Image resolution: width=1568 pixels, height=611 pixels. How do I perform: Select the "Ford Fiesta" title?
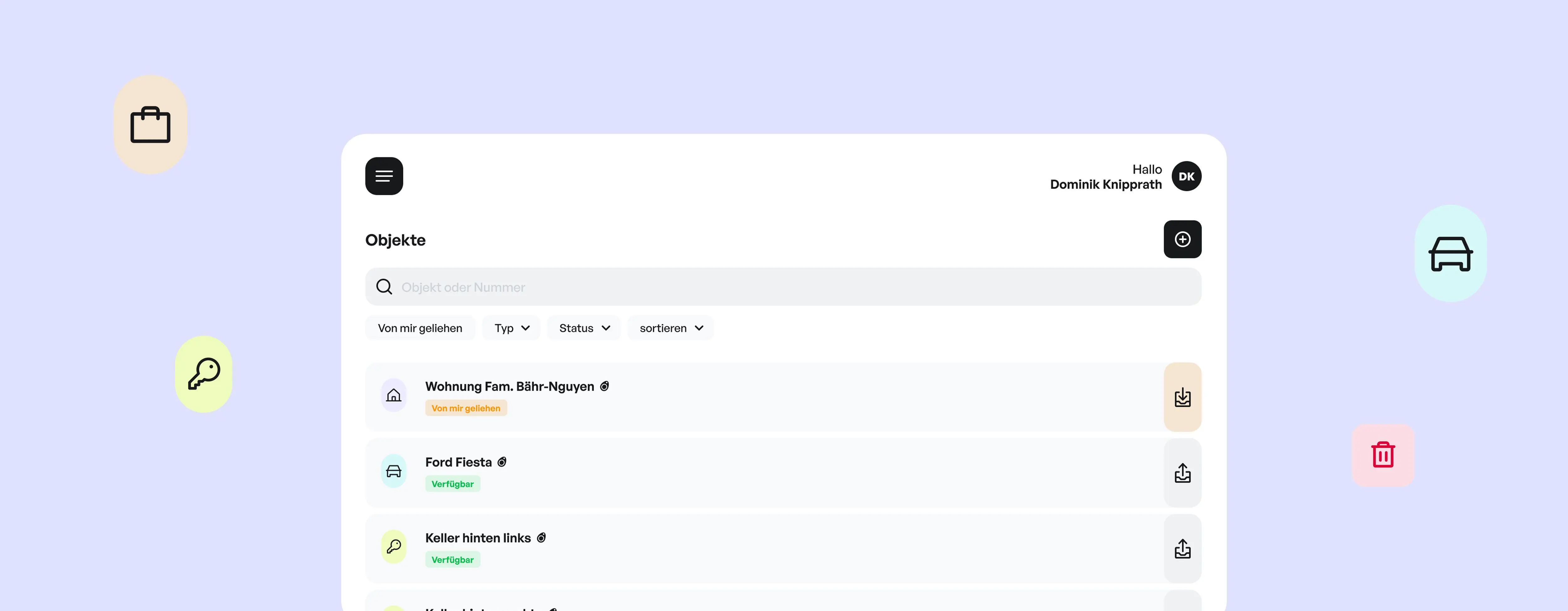coord(458,462)
